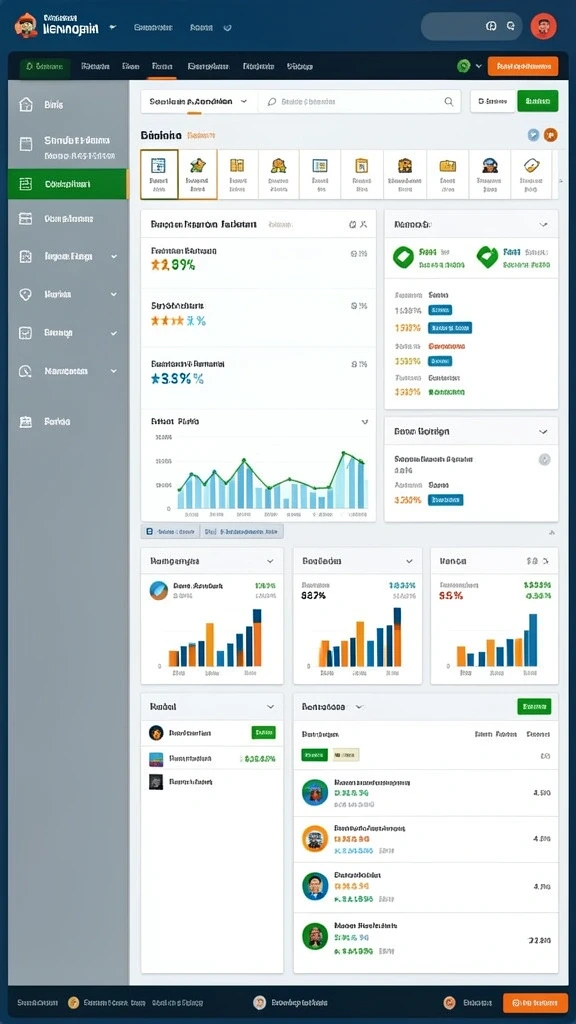
Task: Toggle the beige filter chip beside the green chip
Action: point(345,755)
